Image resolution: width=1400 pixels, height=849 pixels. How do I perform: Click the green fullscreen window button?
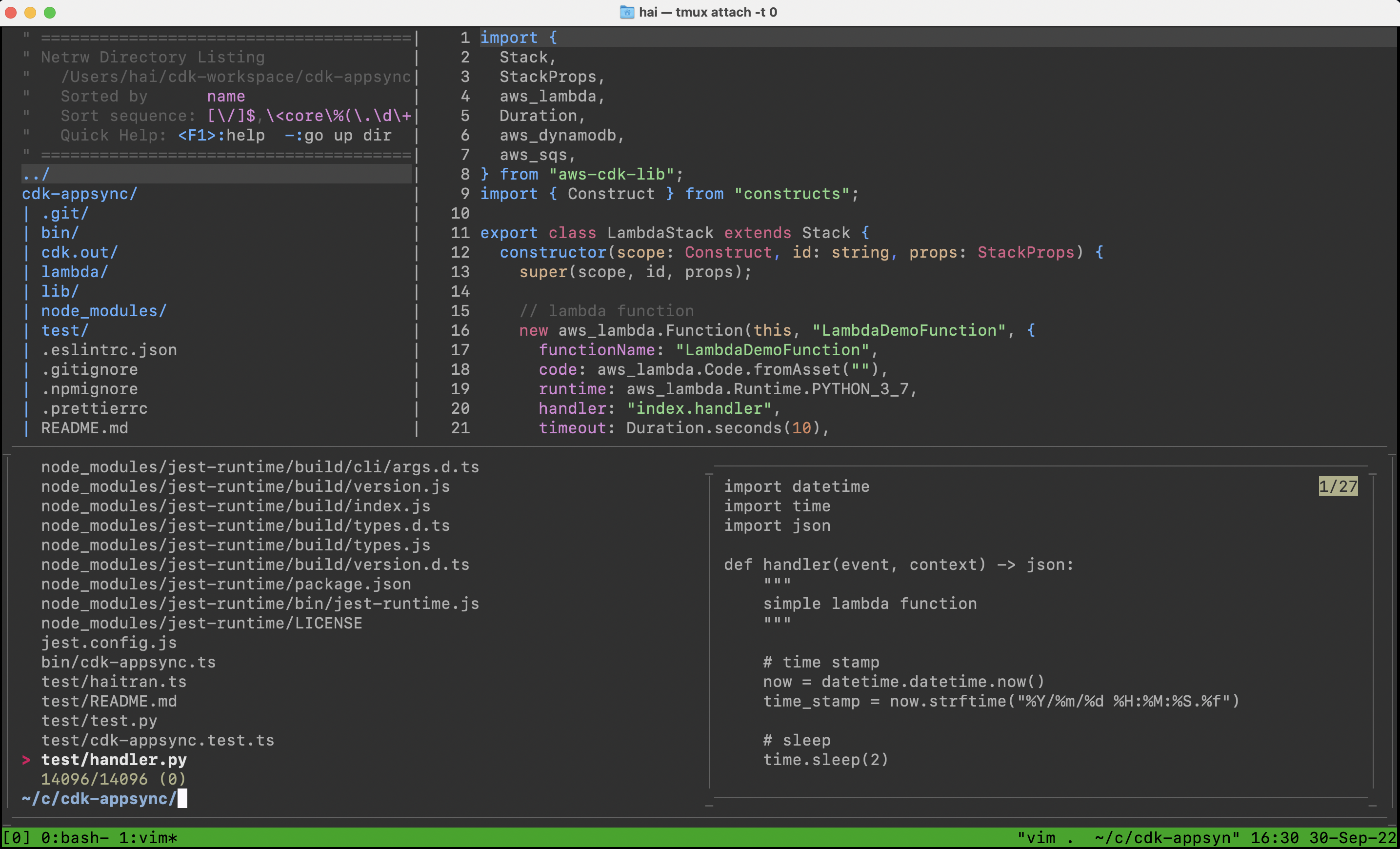coord(50,12)
